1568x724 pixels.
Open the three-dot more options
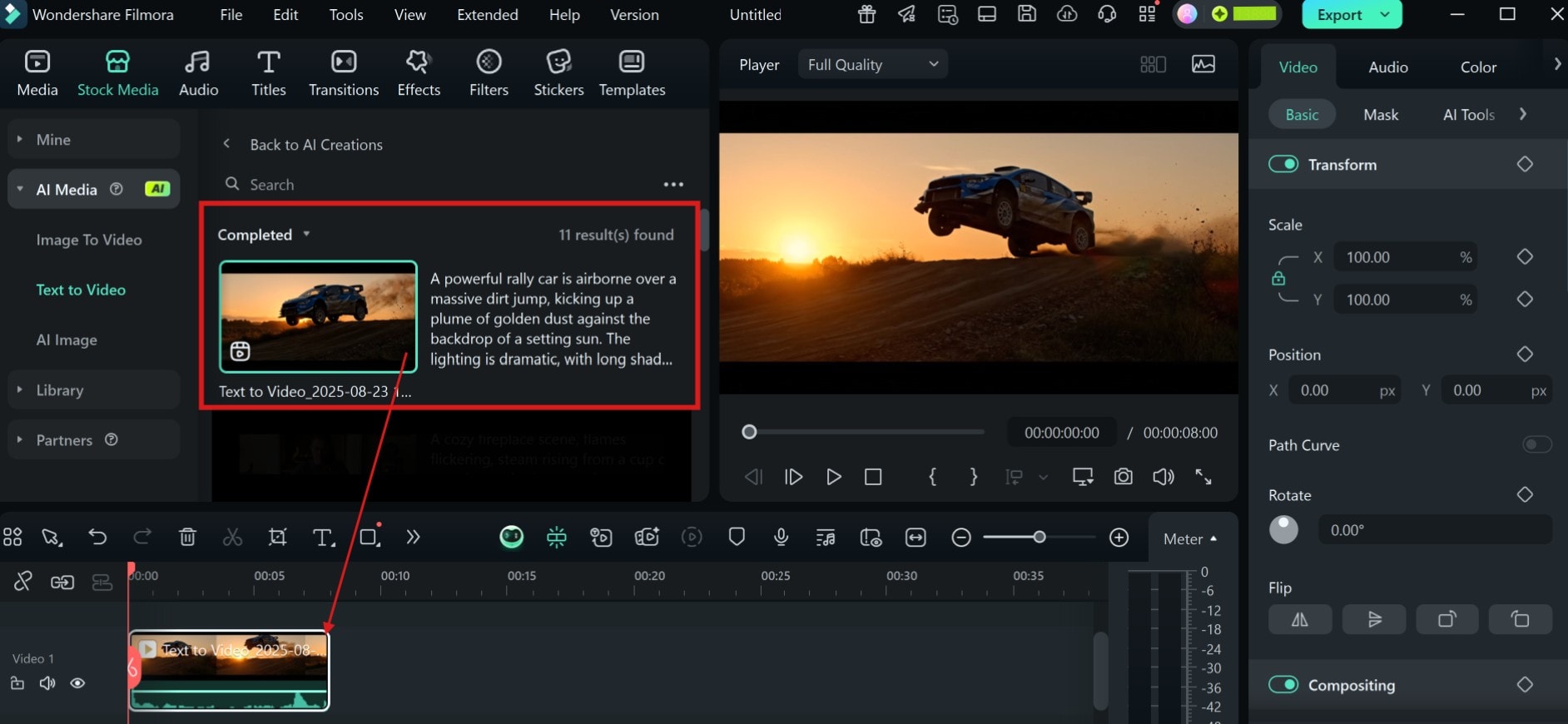pos(673,185)
